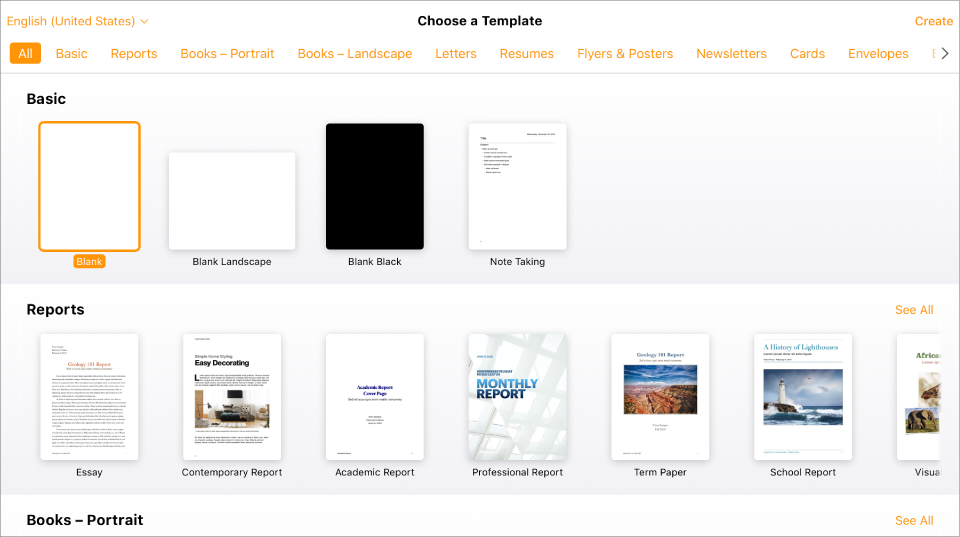Open the Books – Portrait tab
The image size is (960, 537).
[x=227, y=53]
